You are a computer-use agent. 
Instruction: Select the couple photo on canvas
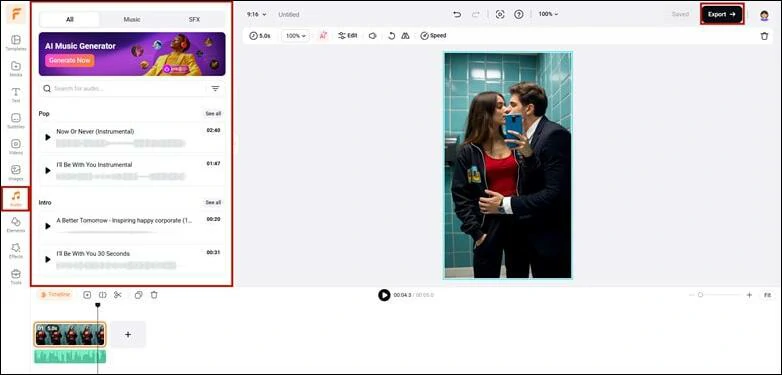508,165
